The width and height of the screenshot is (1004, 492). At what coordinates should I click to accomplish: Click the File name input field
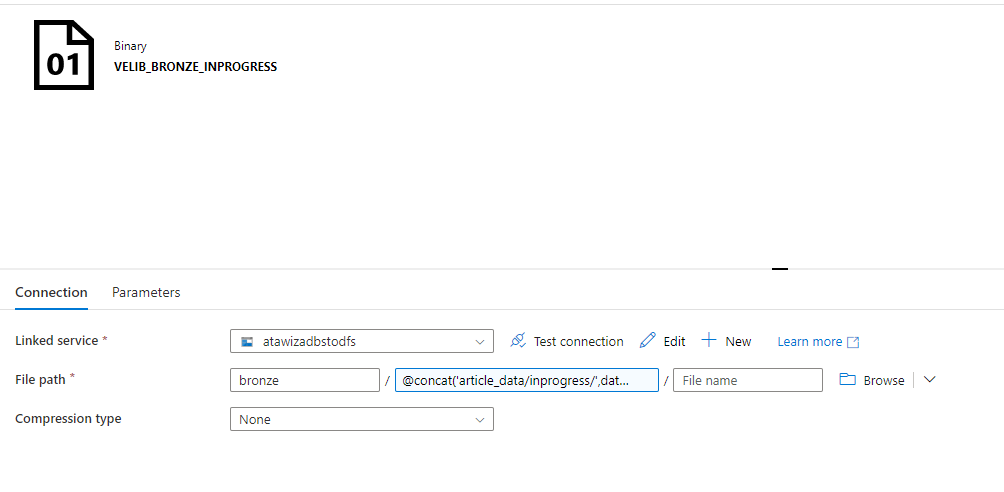[x=747, y=380]
